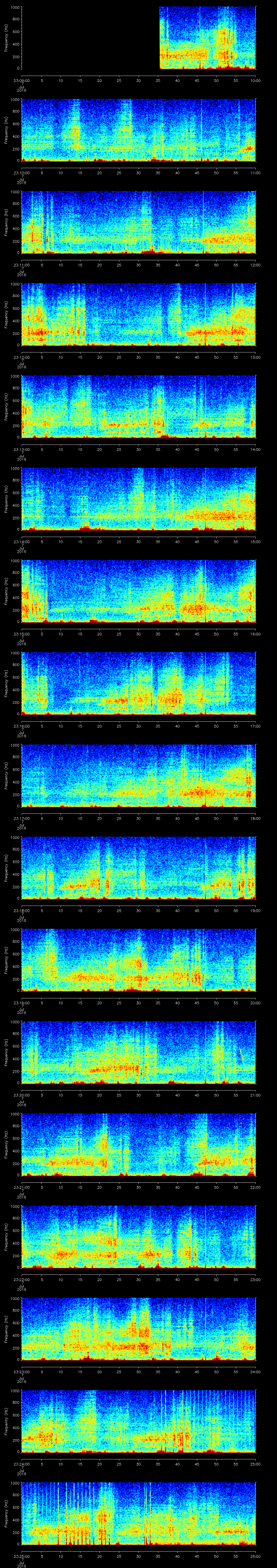
Task: Open the spectrogram panel starting at 23:11:00
Action: coord(139,222)
